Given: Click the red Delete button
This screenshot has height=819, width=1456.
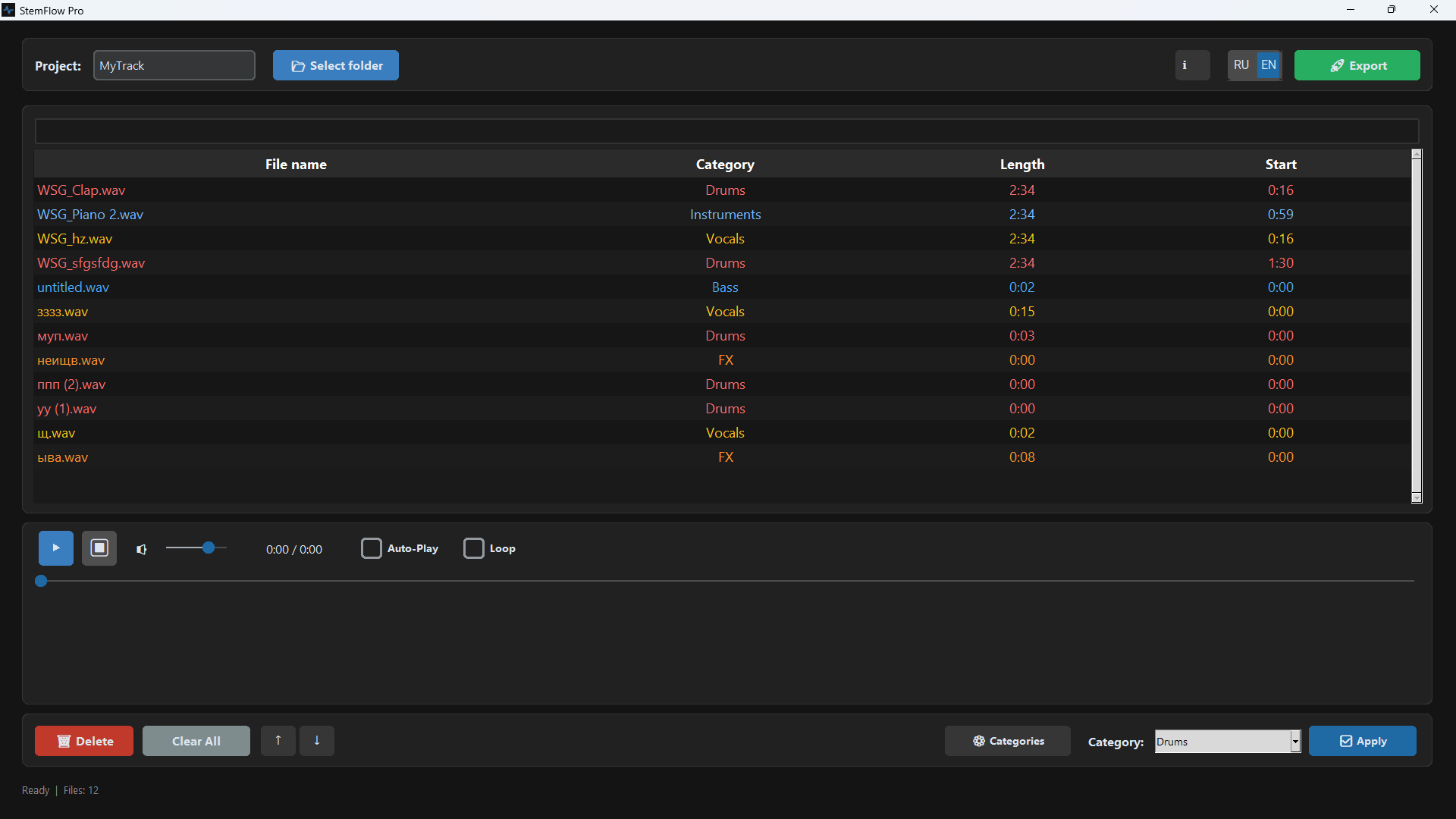Looking at the screenshot, I should [x=84, y=741].
